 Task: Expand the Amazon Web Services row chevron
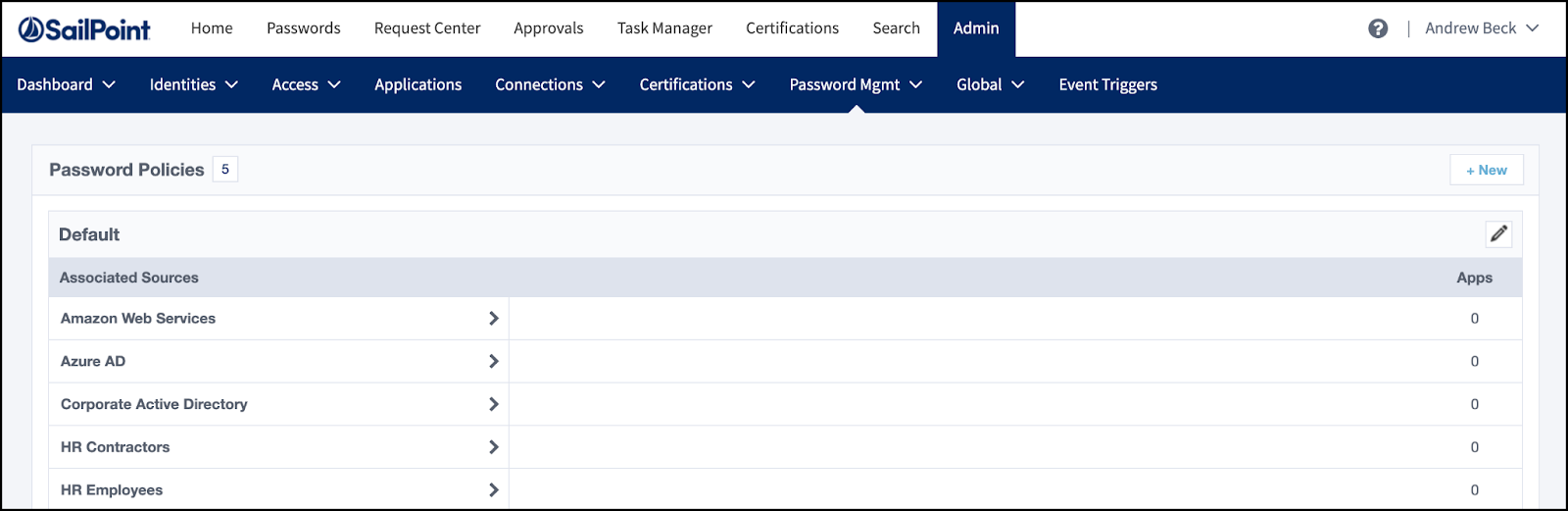(x=493, y=318)
